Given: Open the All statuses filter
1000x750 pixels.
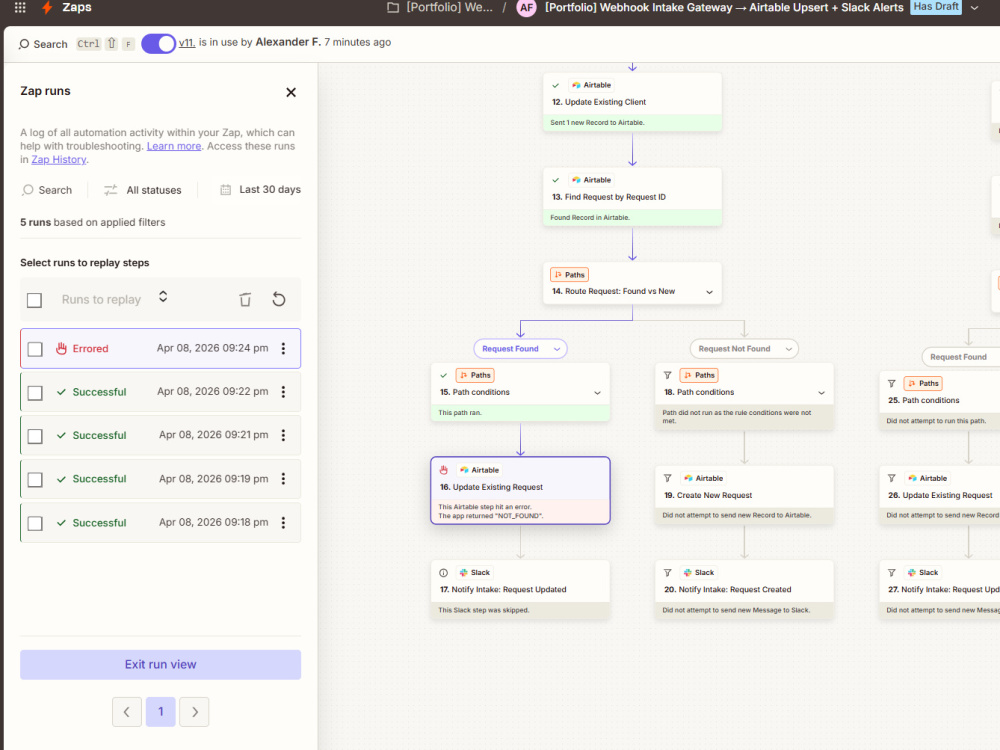Looking at the screenshot, I should (x=143, y=190).
